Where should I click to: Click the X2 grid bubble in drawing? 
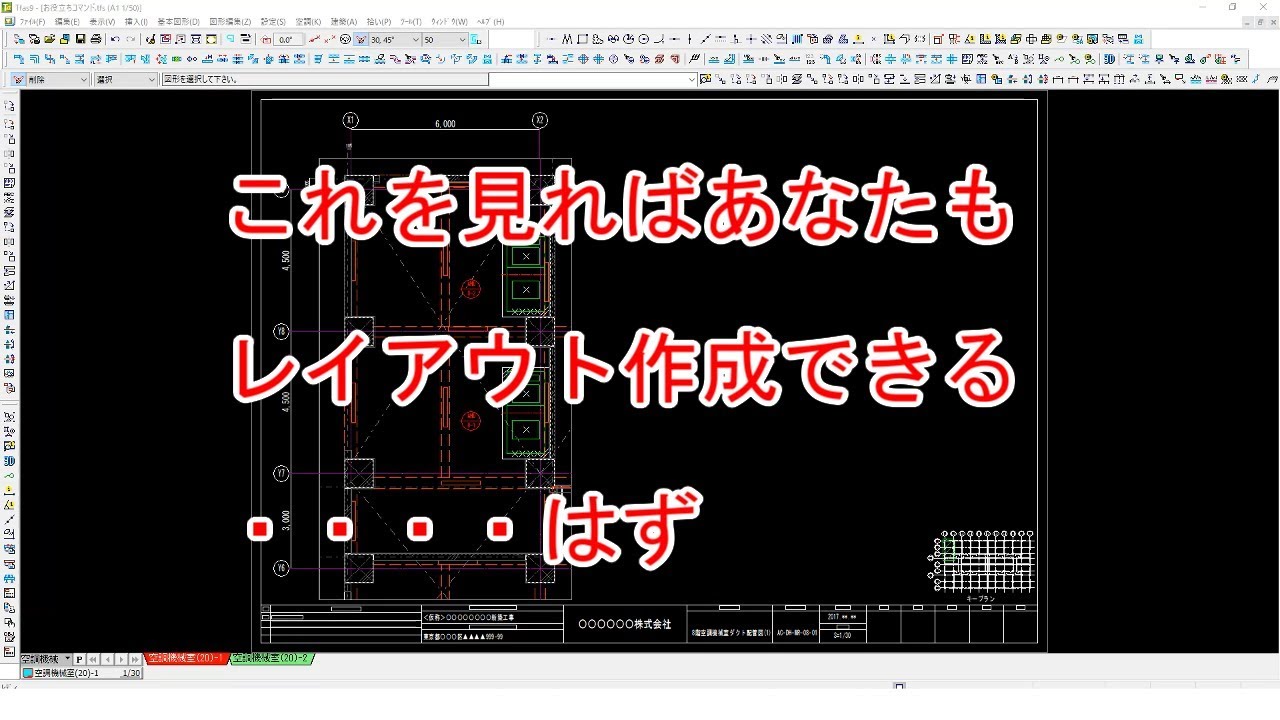540,120
